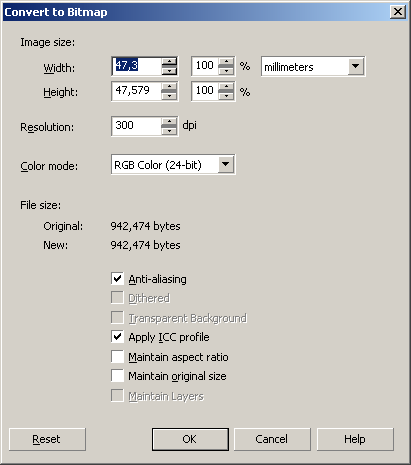Increase Resolution with up spinner arrow
This screenshot has width=411, height=465.
[169, 122]
